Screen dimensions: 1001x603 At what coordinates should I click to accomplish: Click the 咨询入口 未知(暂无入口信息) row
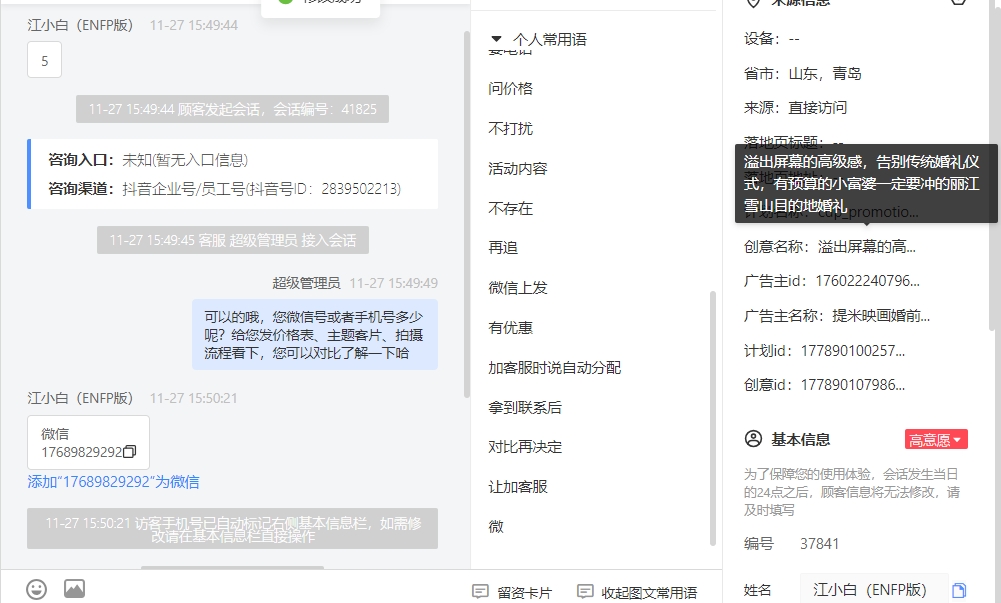148,160
